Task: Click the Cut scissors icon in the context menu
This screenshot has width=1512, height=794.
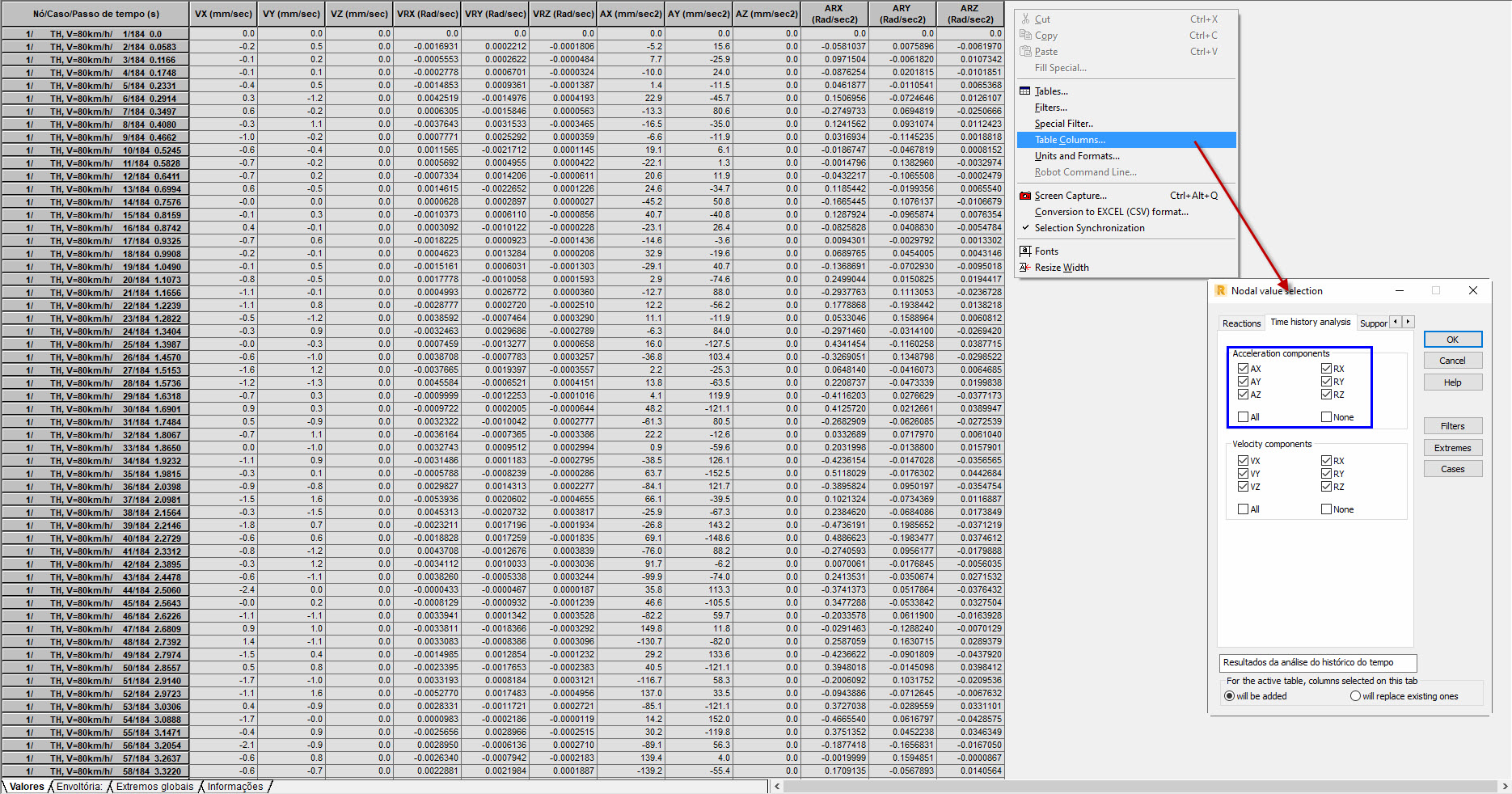Action: coord(1024,19)
